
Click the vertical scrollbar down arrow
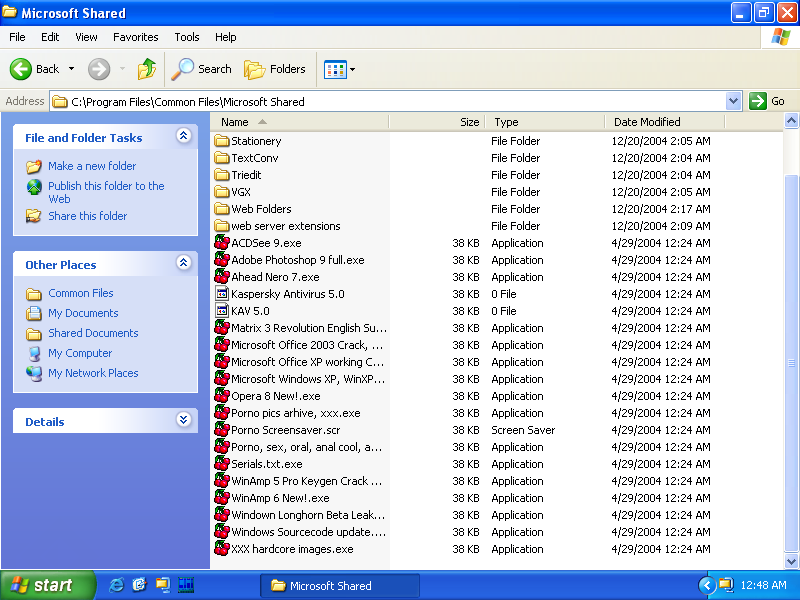tap(791, 561)
